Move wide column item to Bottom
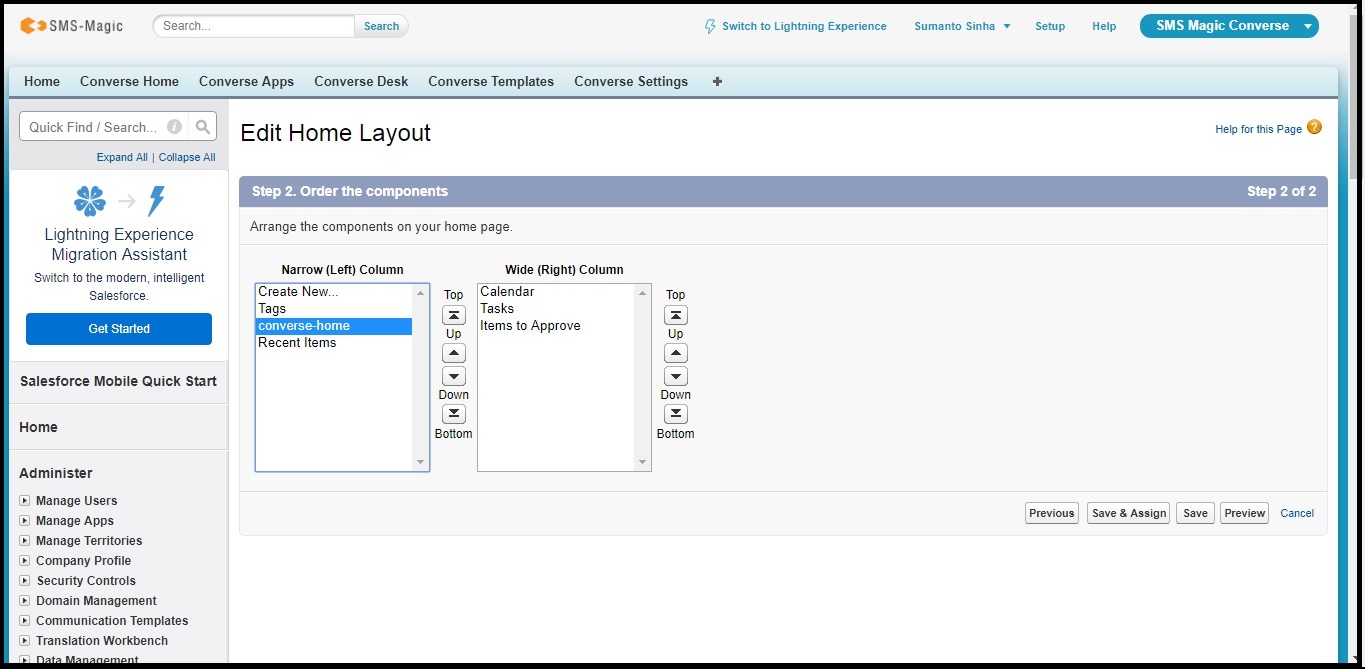The width and height of the screenshot is (1365, 669). [x=676, y=414]
